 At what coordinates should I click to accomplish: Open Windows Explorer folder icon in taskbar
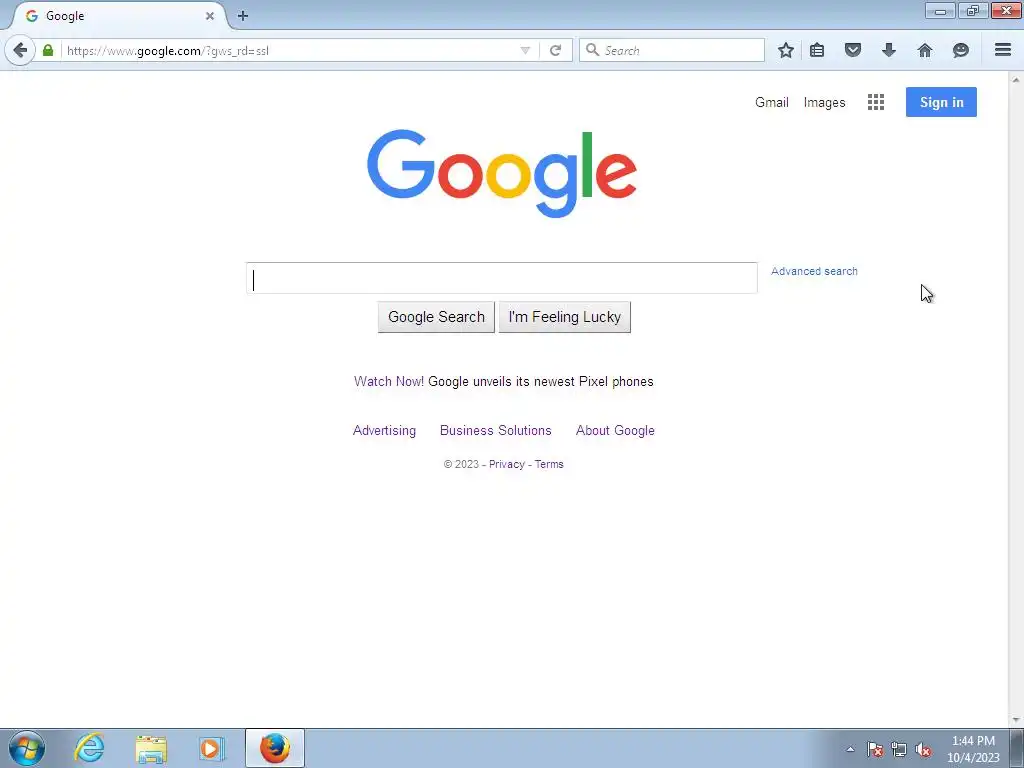(151, 748)
